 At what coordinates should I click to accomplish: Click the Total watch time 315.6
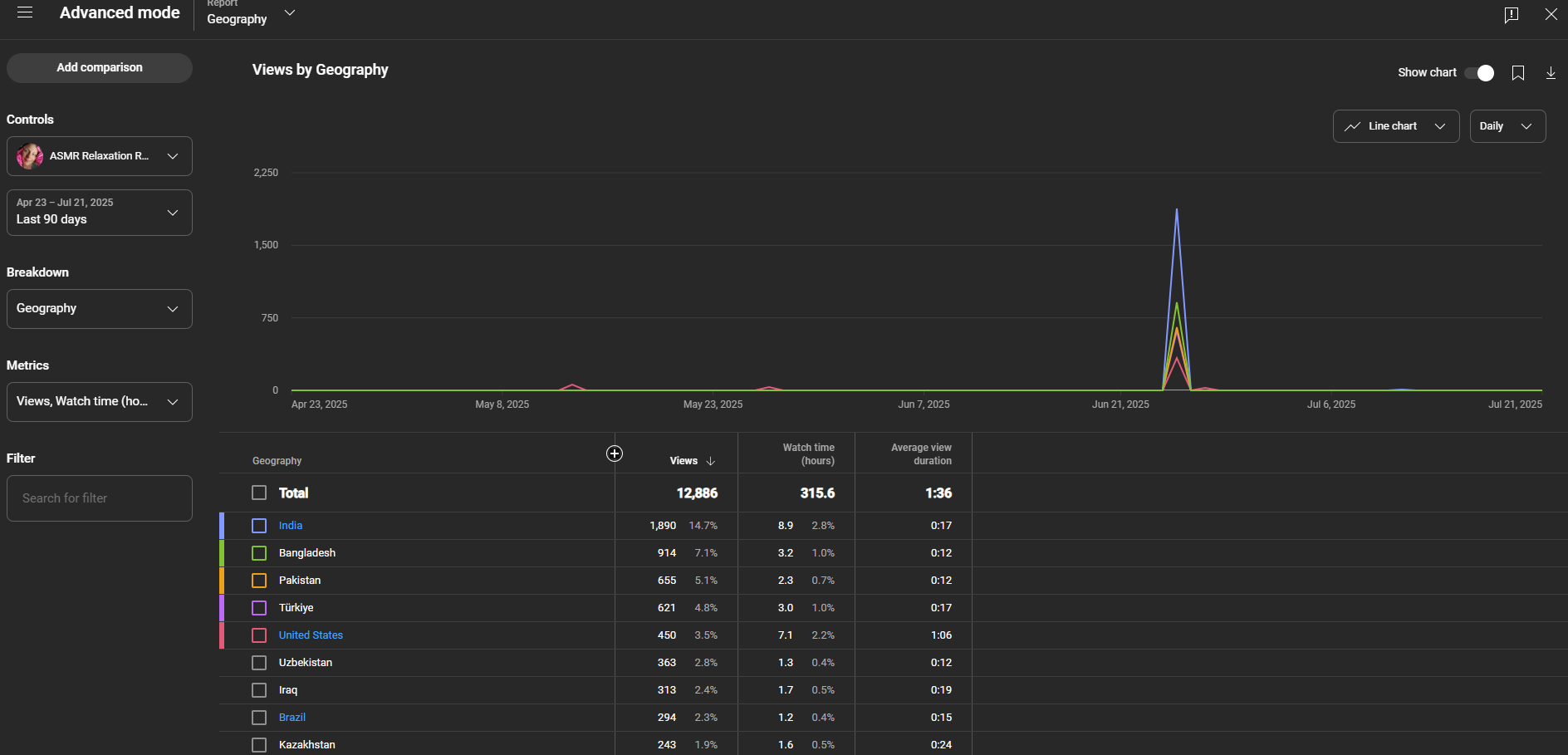[x=817, y=493]
